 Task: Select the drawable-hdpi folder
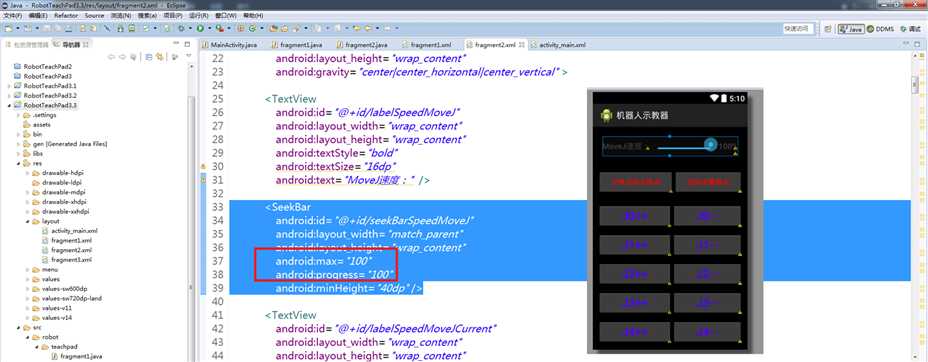[58, 173]
